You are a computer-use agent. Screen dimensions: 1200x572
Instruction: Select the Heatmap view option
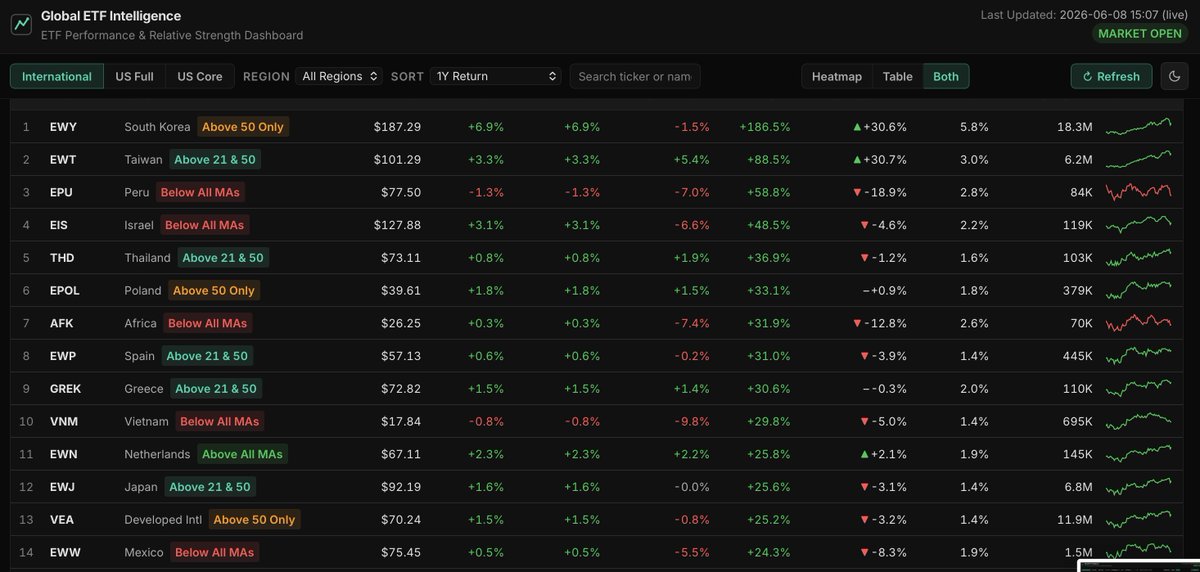pyautogui.click(x=837, y=76)
